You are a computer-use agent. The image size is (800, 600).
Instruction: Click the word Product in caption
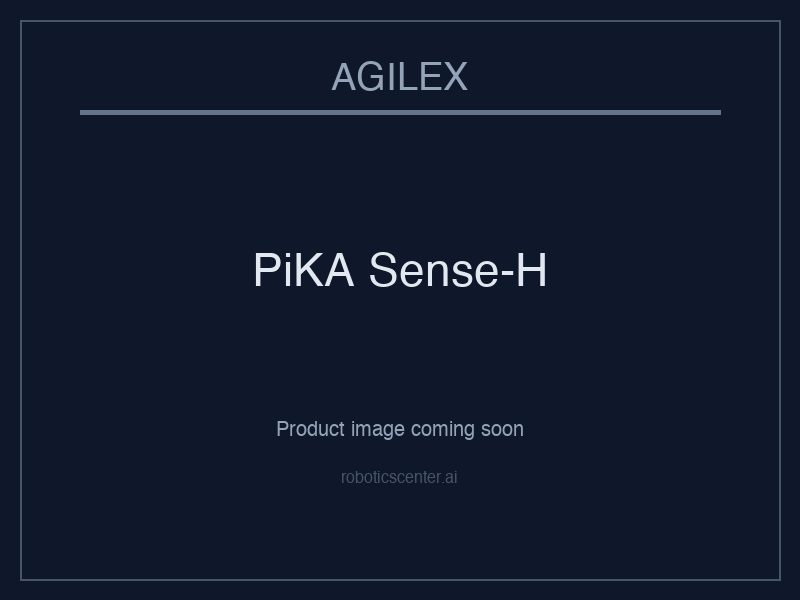pyautogui.click(x=311, y=429)
